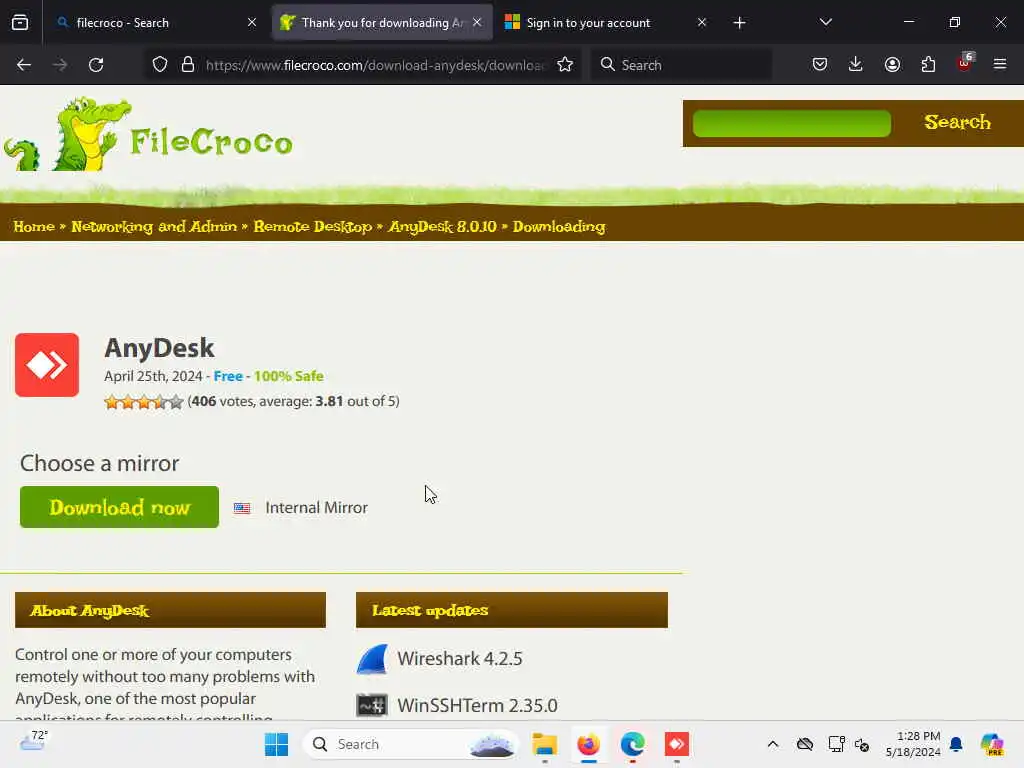This screenshot has width=1024, height=768.
Task: Go back to the previous page
Action: click(24, 65)
